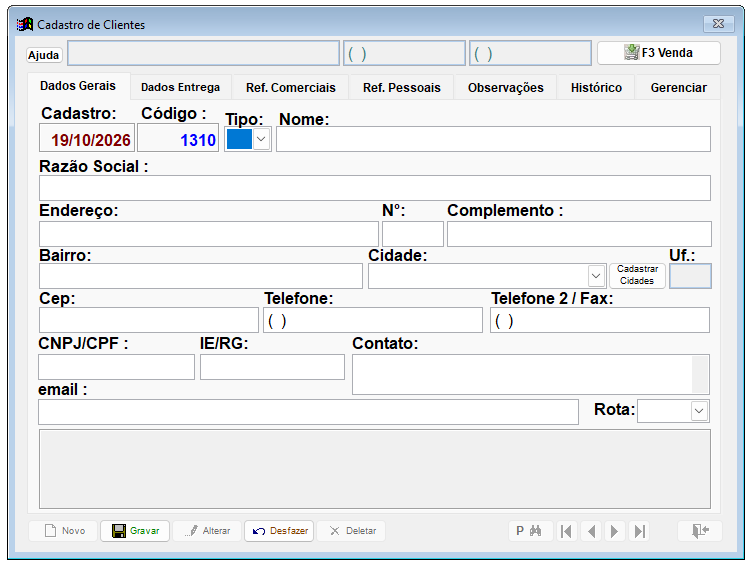This screenshot has height=566, width=751.
Task: Close the Cadastro de Clientes window
Action: [718, 23]
